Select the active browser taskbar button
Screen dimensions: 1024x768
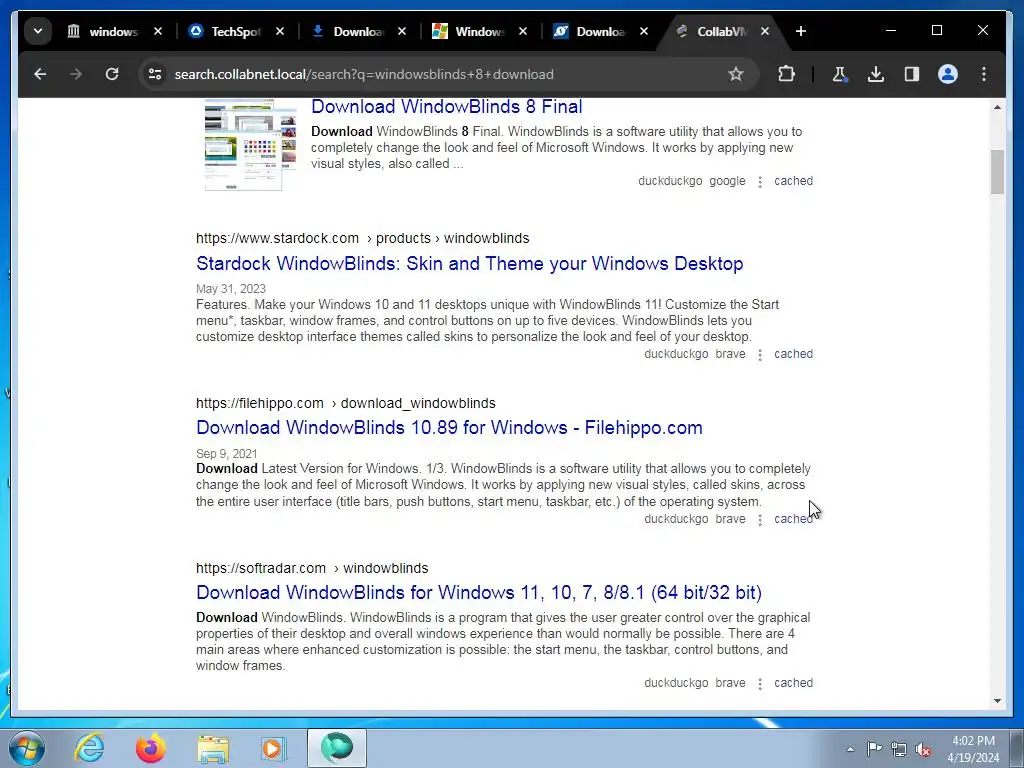[x=337, y=748]
